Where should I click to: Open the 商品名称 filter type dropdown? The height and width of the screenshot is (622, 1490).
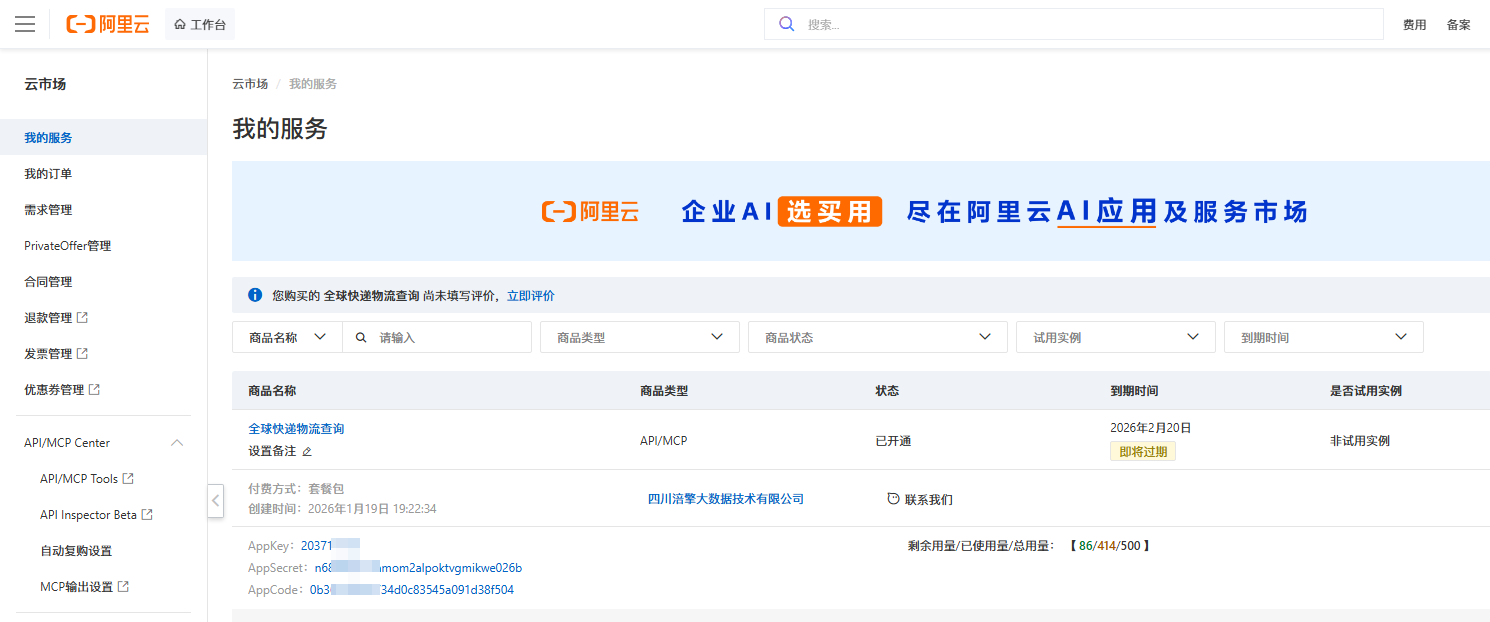pos(287,337)
